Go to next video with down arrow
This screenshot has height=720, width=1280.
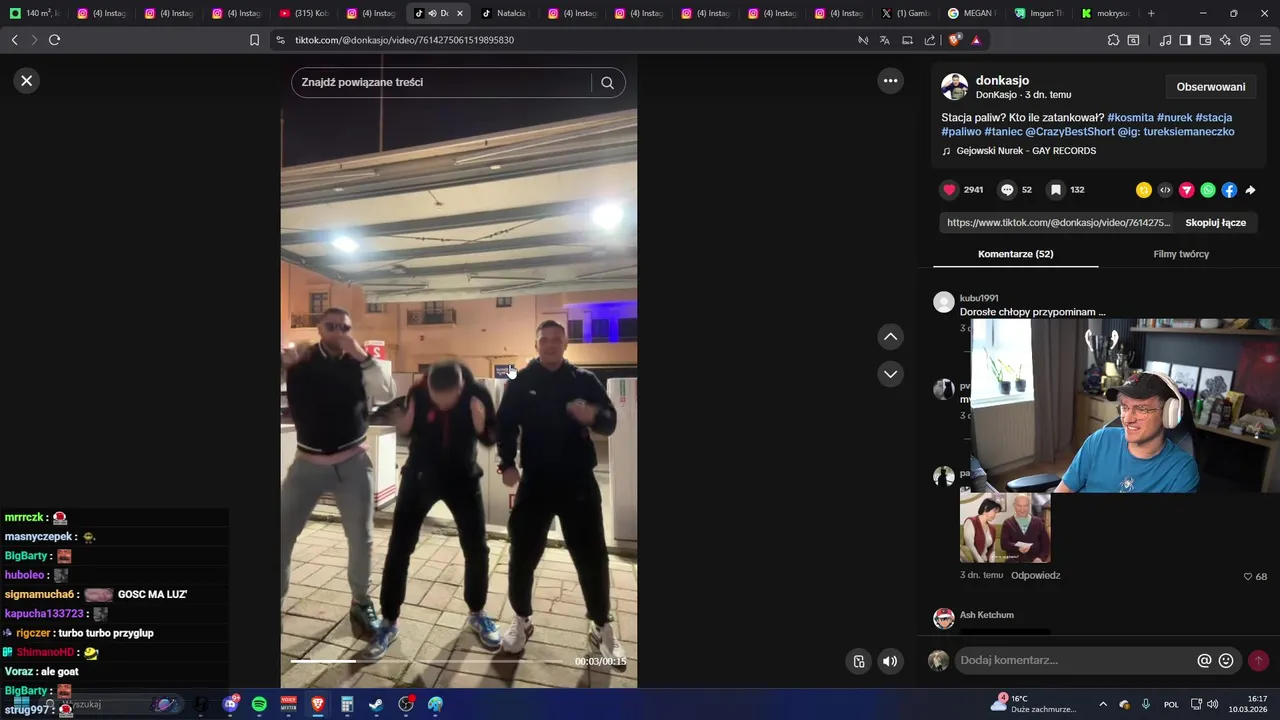click(x=890, y=374)
